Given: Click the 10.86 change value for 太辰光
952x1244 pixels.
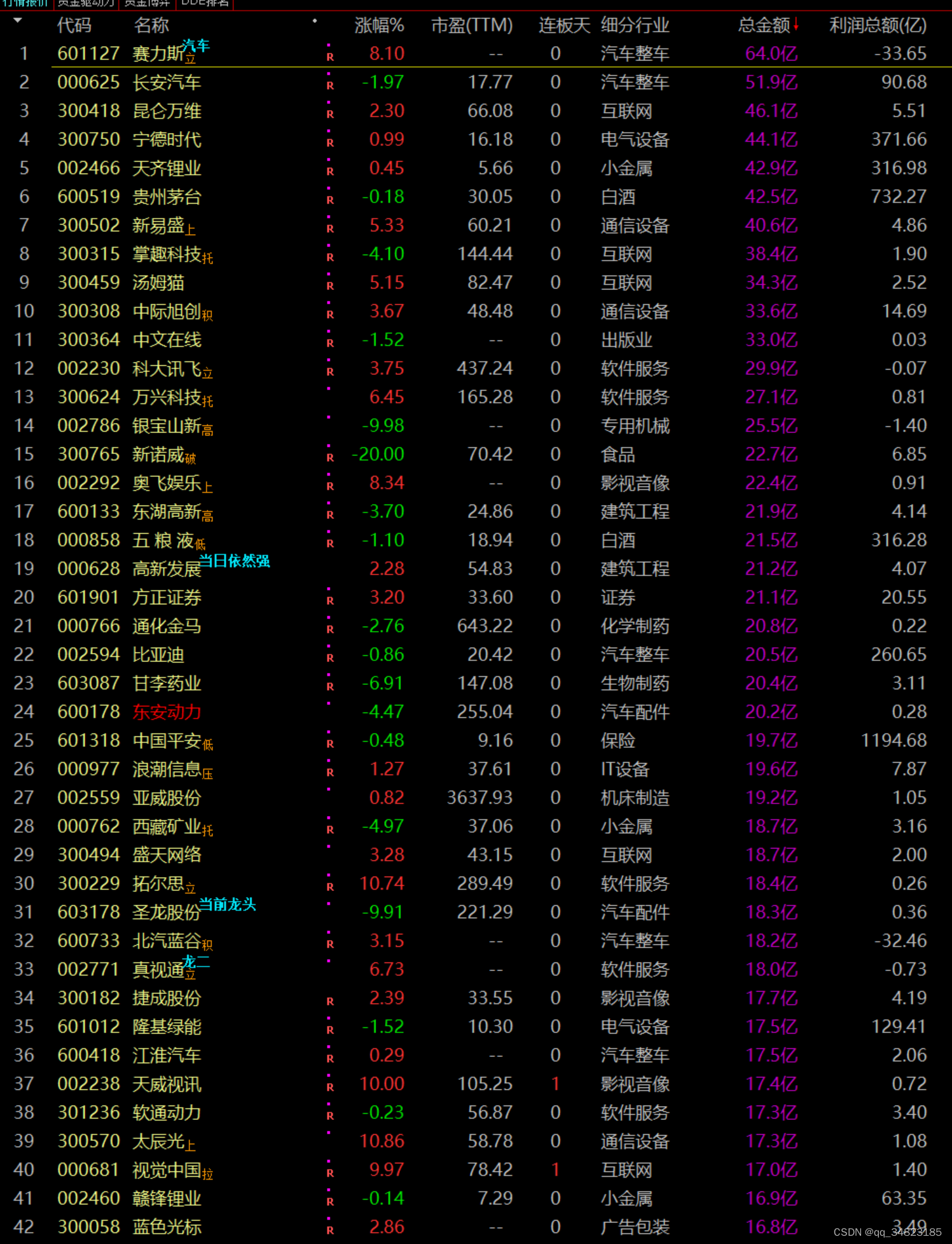Looking at the screenshot, I should coord(382,1141).
